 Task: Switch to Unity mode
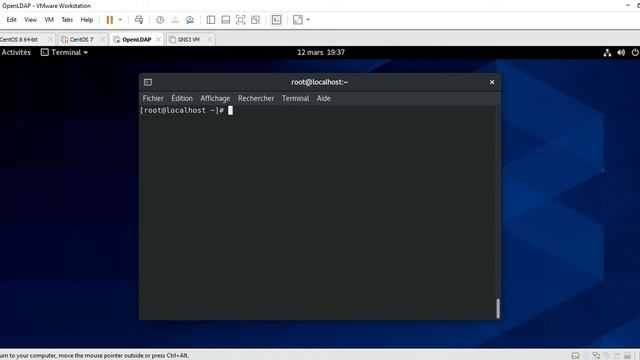(x=256, y=20)
